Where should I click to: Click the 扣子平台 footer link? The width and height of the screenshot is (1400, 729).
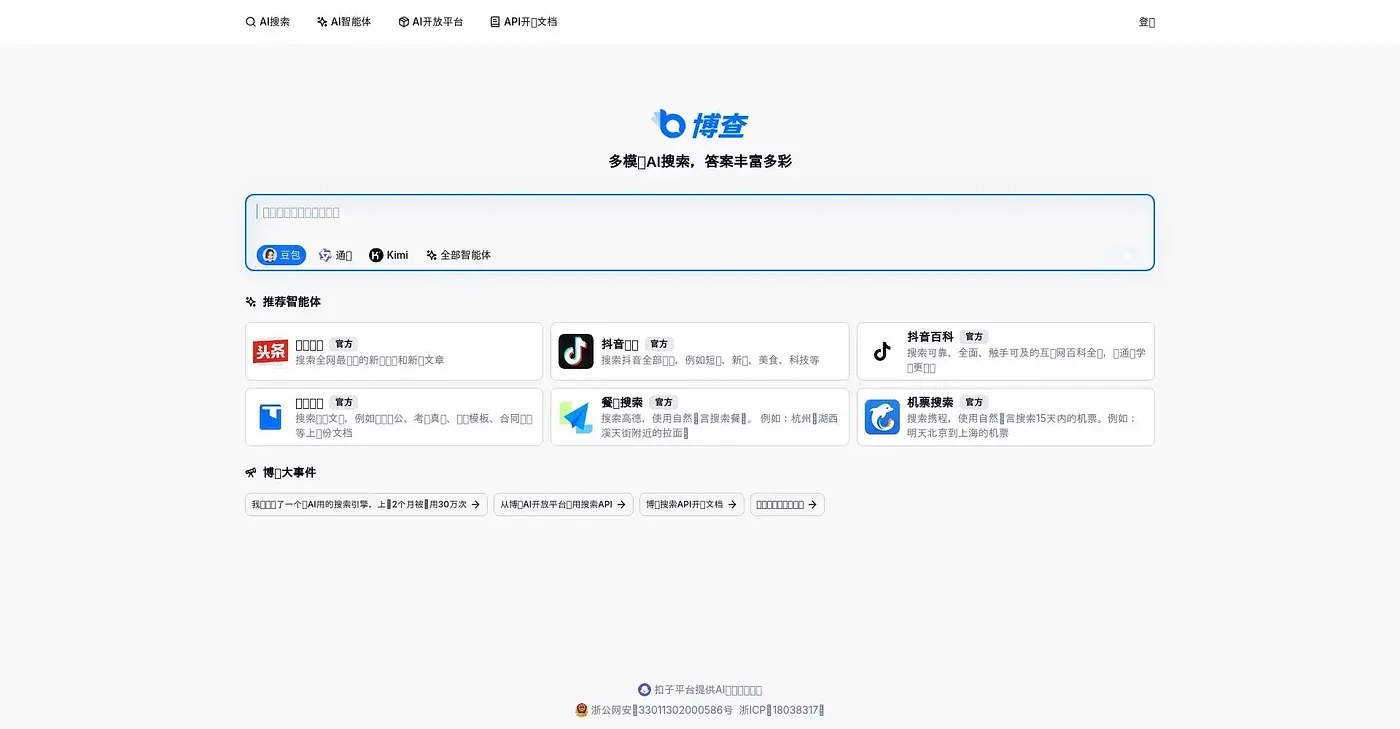(x=700, y=690)
